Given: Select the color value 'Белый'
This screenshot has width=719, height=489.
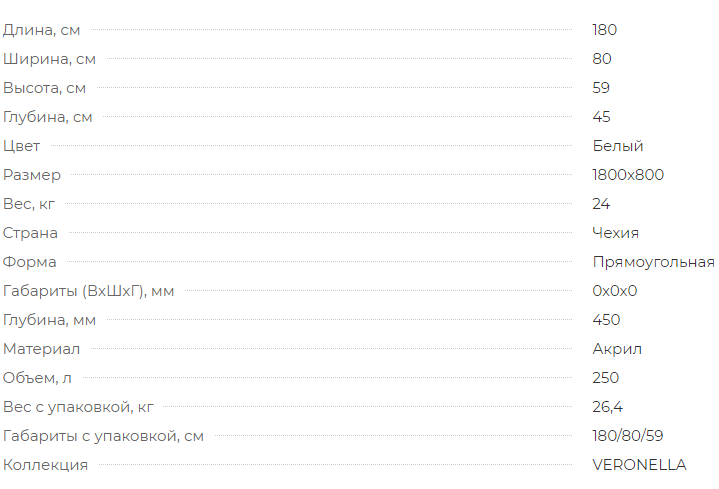Looking at the screenshot, I should pyautogui.click(x=618, y=146).
